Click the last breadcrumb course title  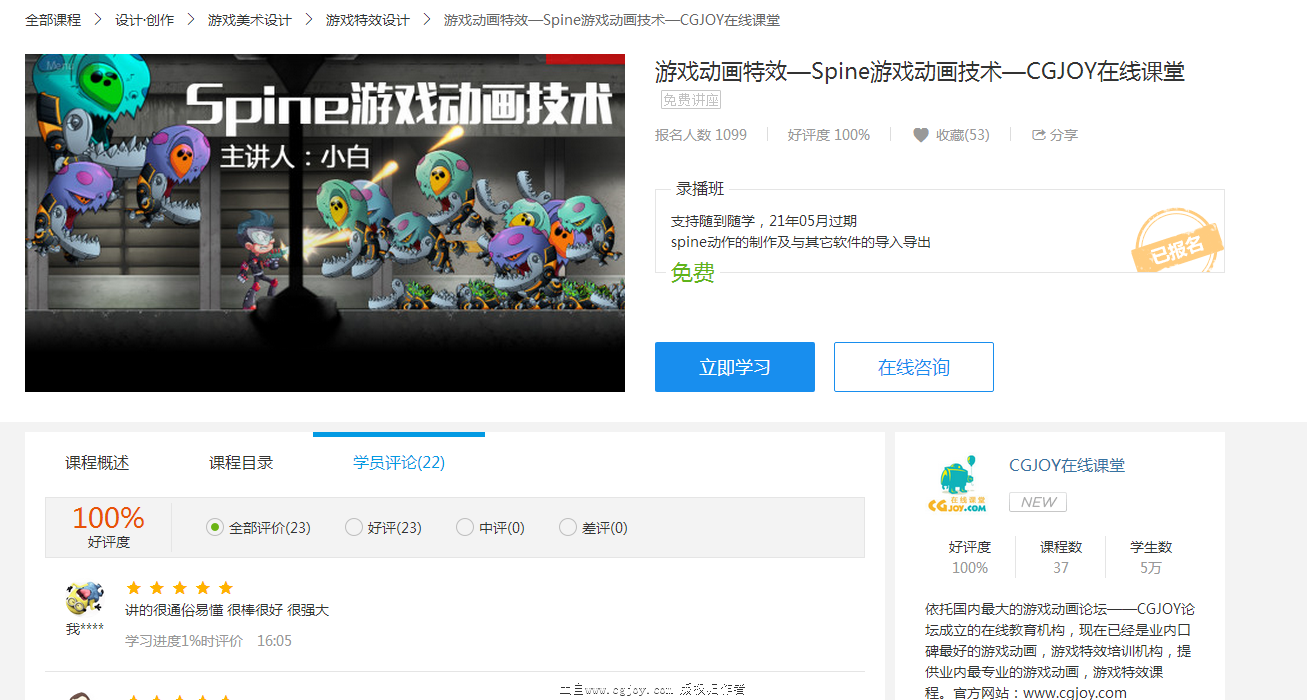point(612,20)
